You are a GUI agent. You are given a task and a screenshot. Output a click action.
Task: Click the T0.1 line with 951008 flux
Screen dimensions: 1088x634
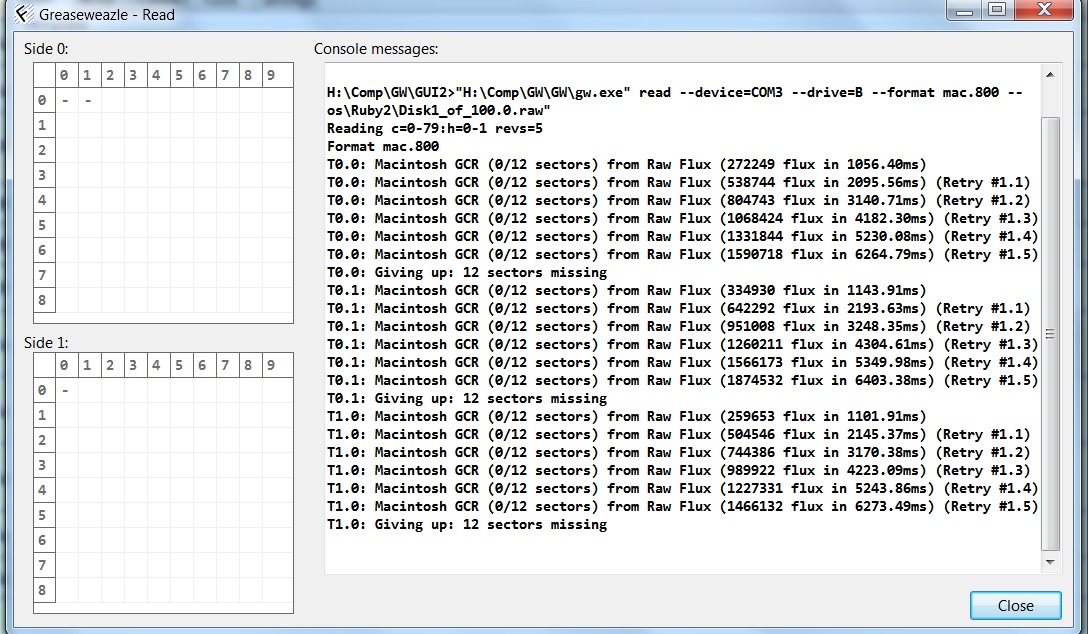click(679, 327)
